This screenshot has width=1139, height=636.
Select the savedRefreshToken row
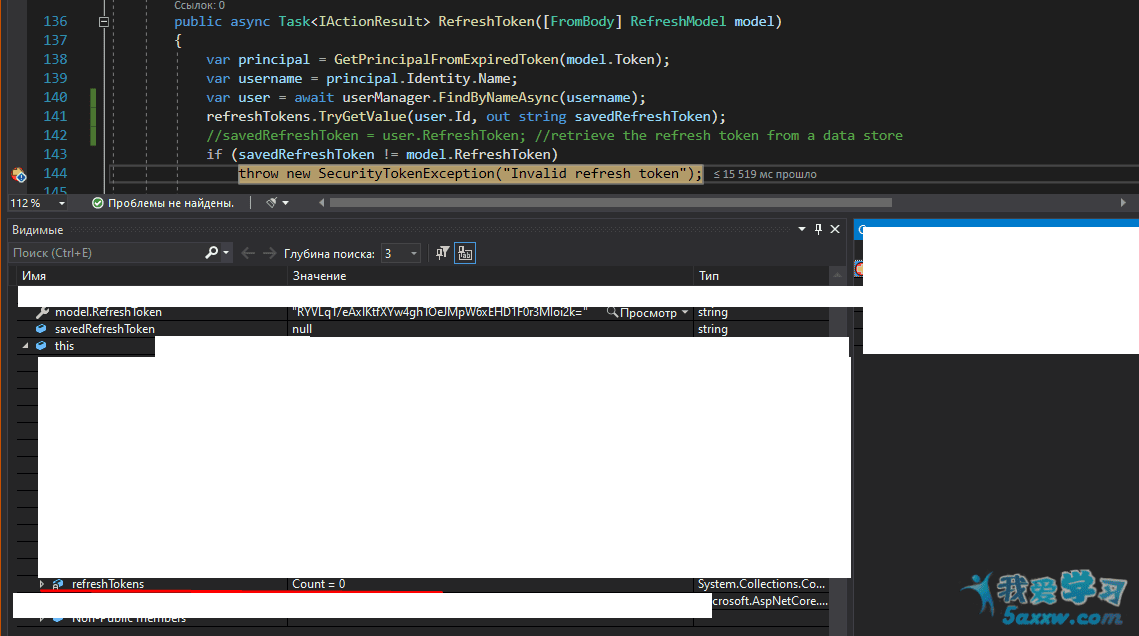pos(423,329)
